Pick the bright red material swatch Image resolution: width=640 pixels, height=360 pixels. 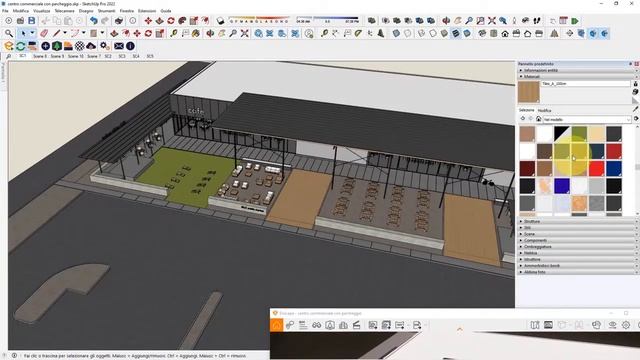click(596, 168)
